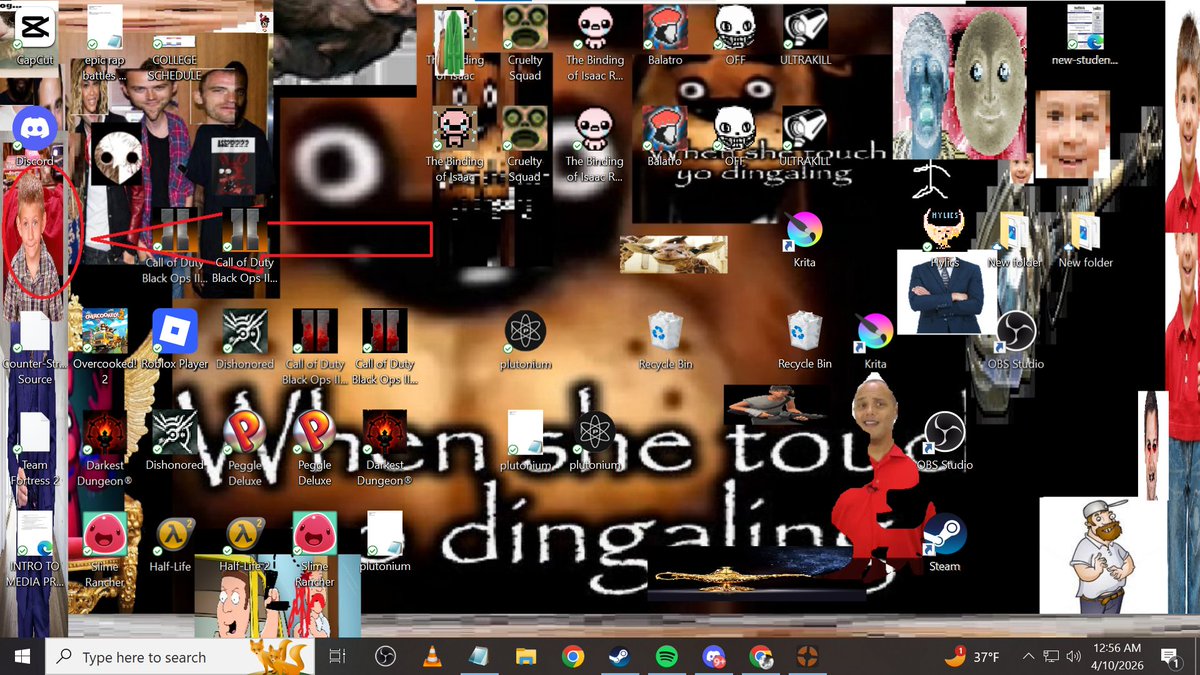
Task: Open Steam from the taskbar
Action: tap(620, 657)
